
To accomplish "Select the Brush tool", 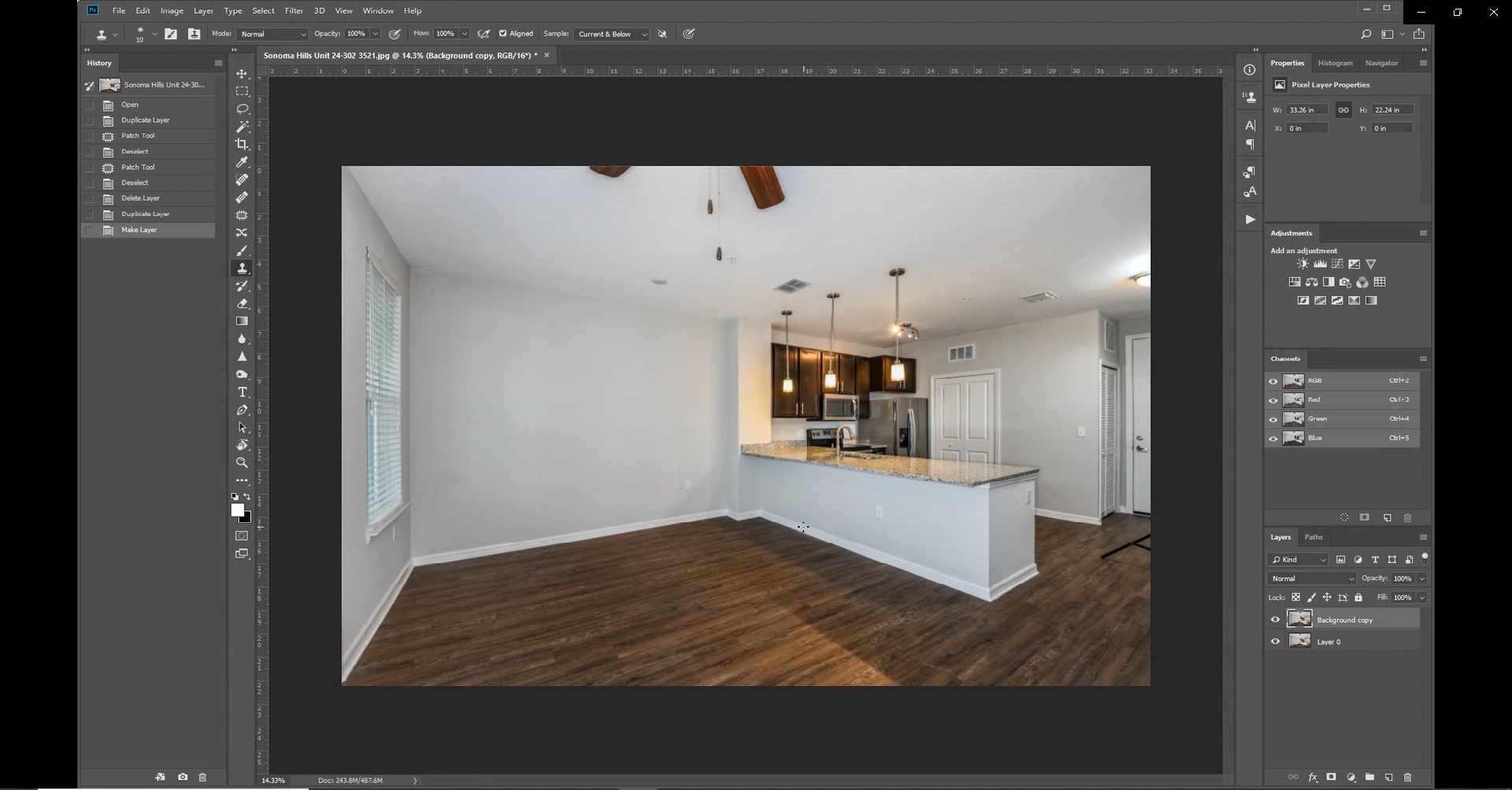I will (242, 250).
